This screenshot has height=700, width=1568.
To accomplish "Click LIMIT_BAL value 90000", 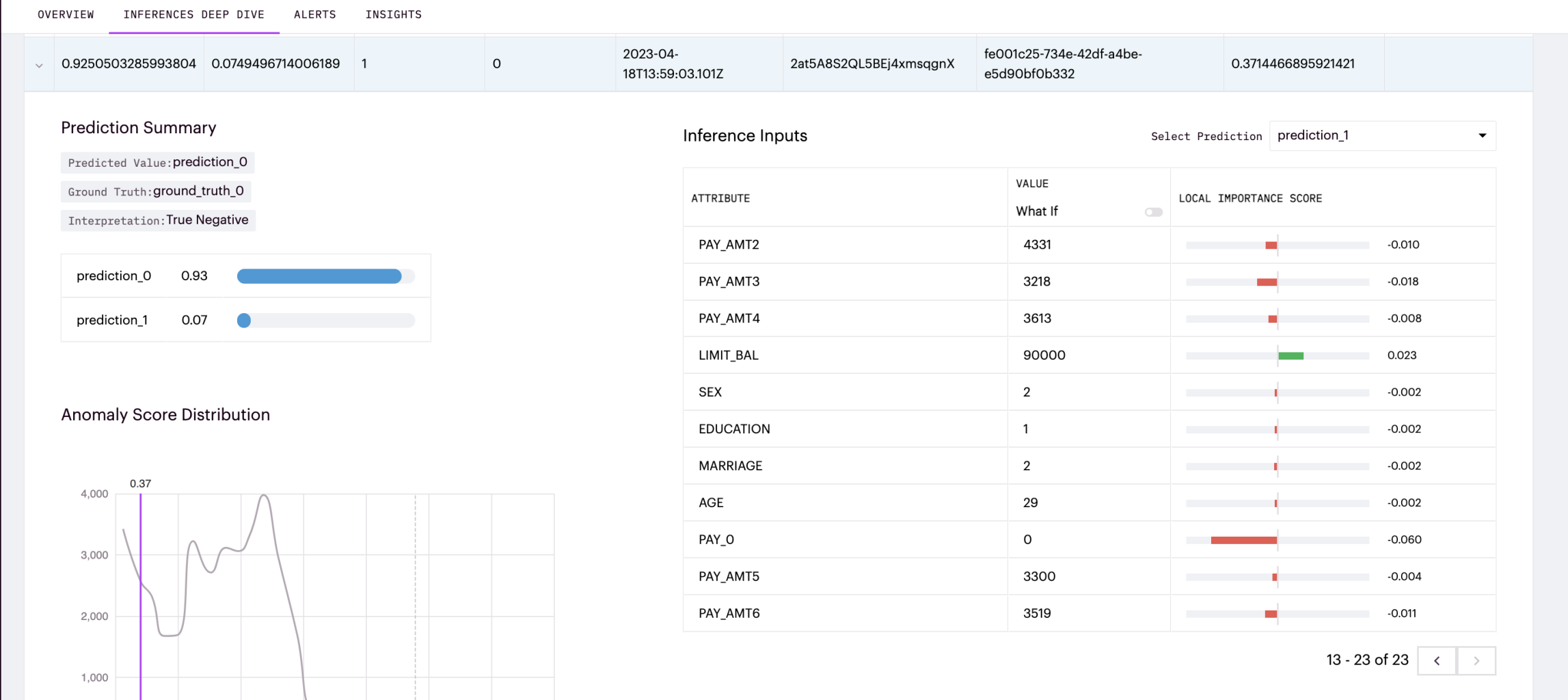I will coord(1044,355).
